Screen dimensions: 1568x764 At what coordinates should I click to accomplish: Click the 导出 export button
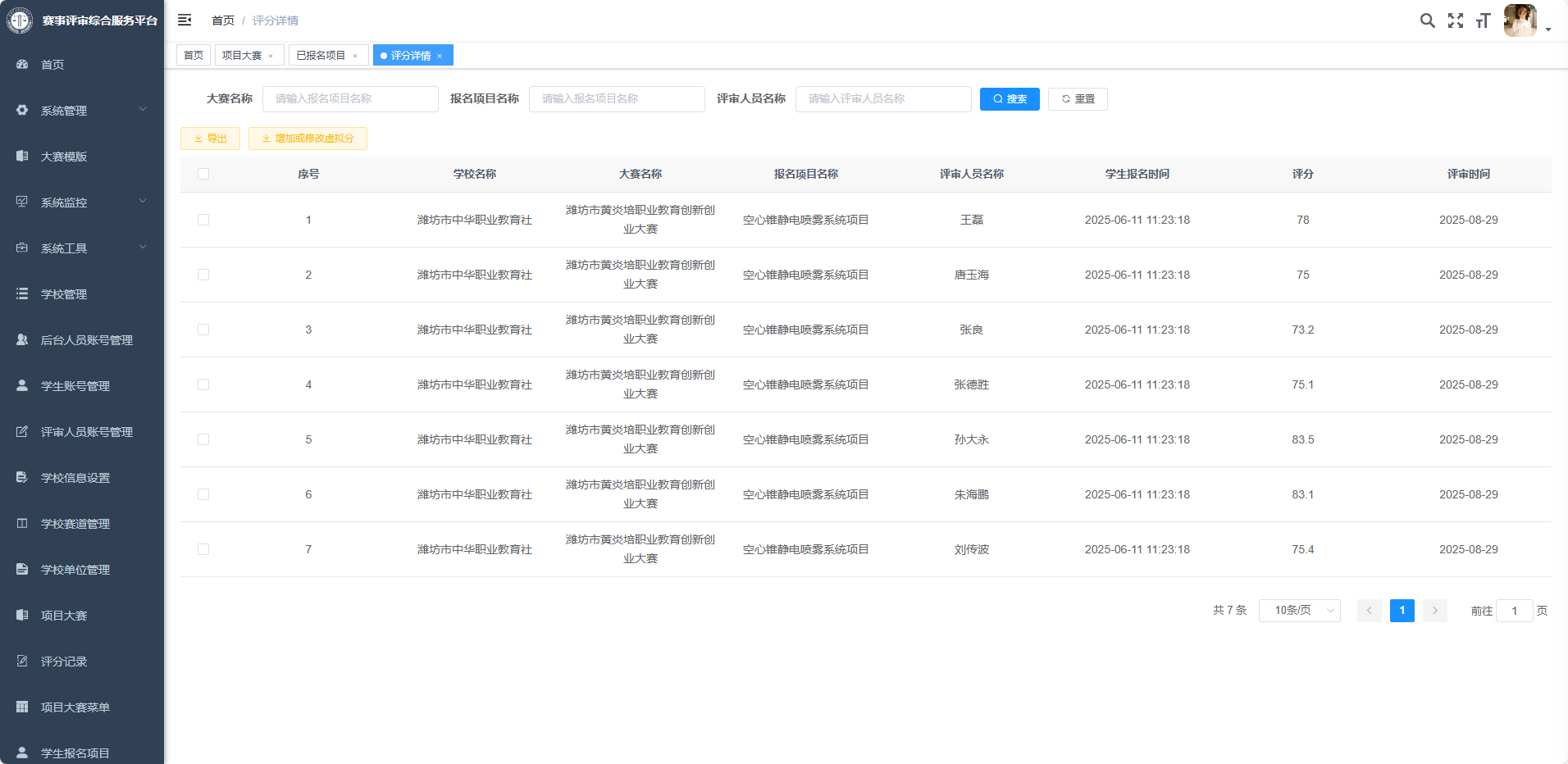[210, 139]
